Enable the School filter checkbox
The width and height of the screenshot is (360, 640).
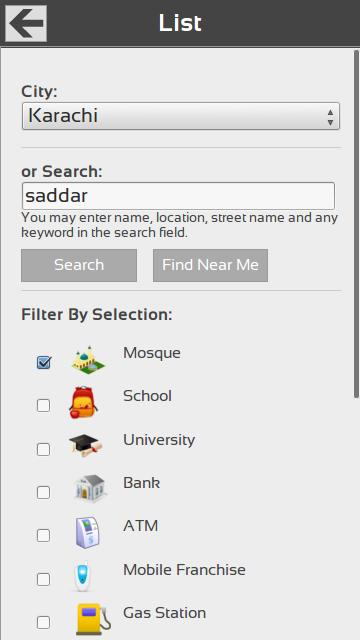(x=43, y=406)
